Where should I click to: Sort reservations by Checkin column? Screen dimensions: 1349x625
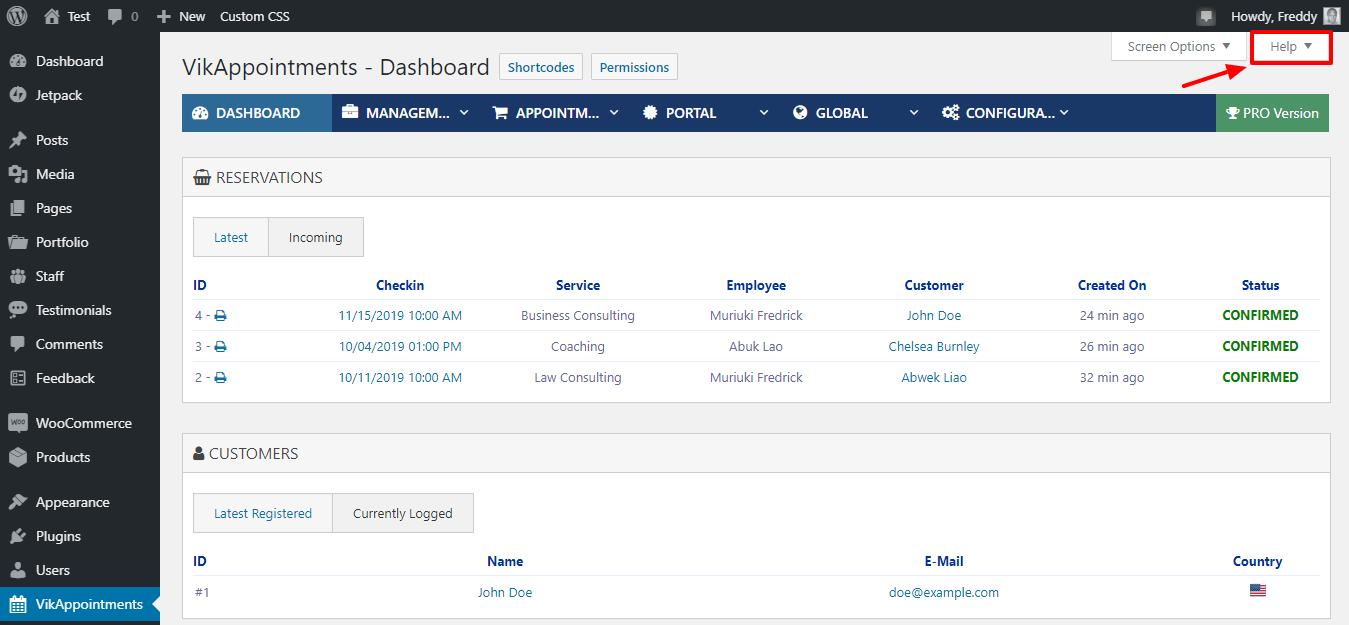click(400, 285)
